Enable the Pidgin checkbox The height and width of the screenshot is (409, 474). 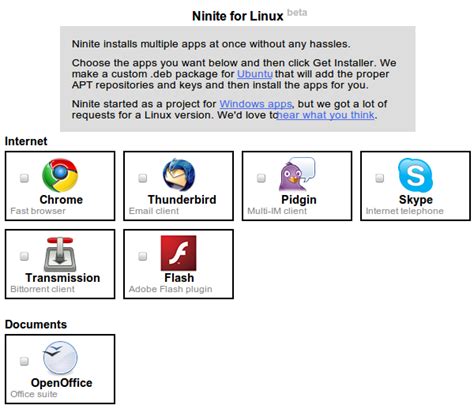pos(261,178)
